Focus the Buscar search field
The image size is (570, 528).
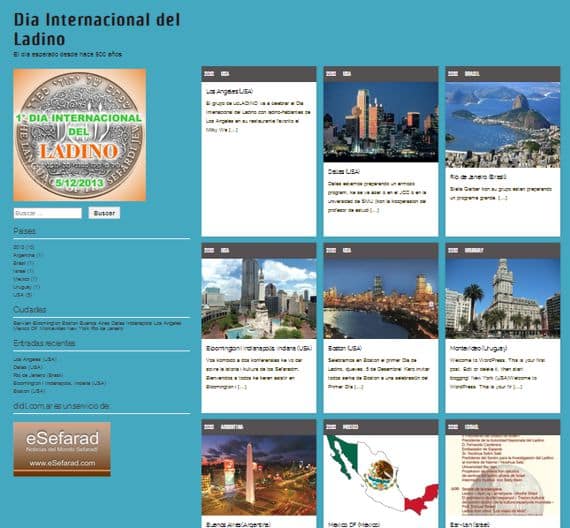tap(48, 213)
